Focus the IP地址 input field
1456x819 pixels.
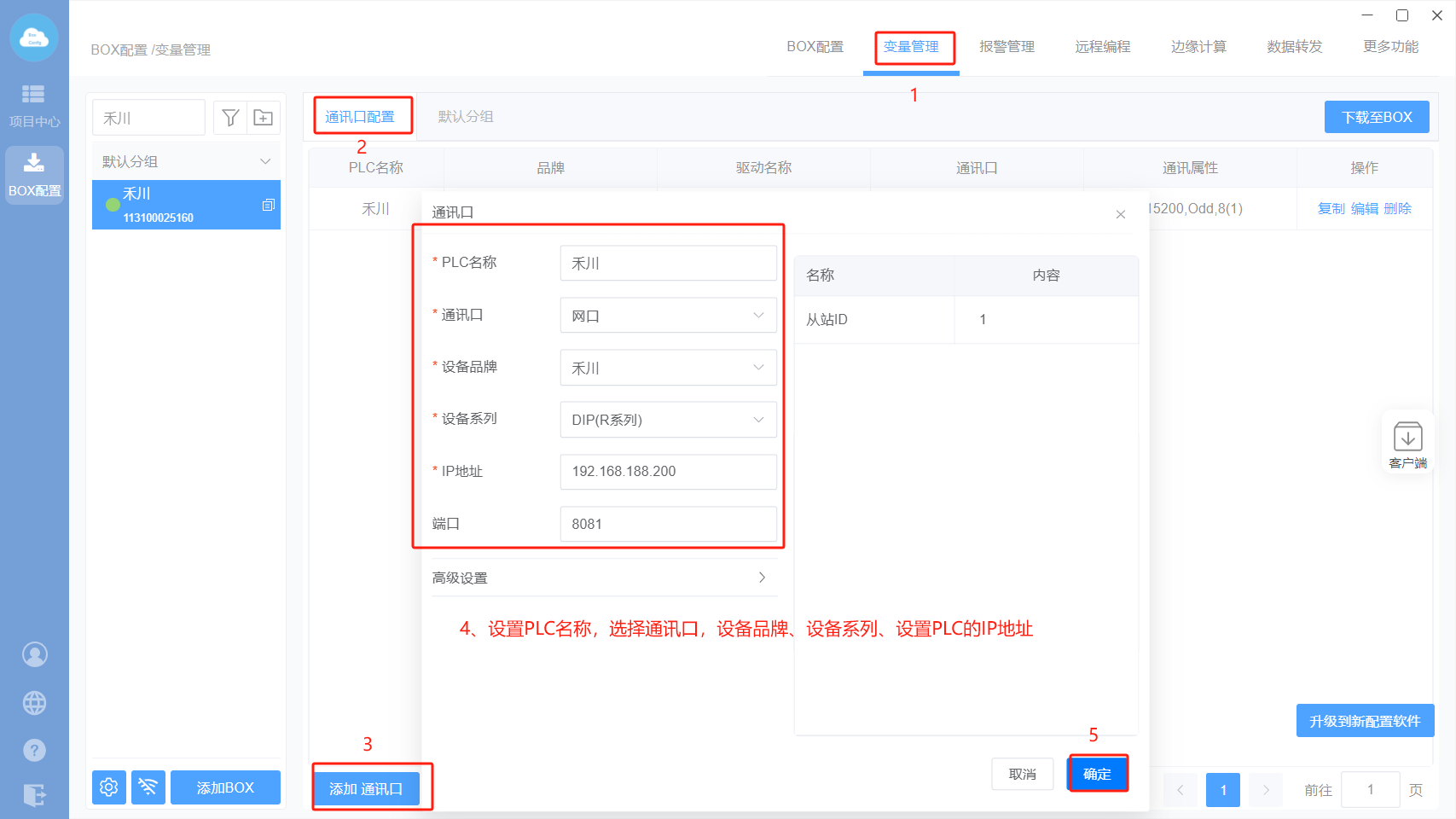[x=668, y=472]
